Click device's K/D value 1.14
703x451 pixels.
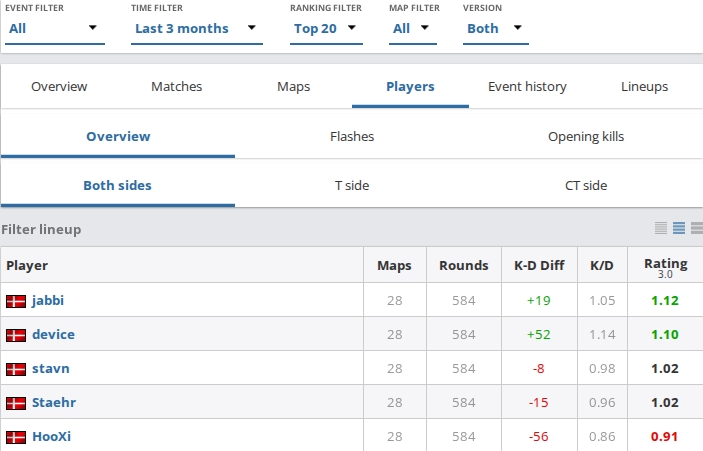602,334
